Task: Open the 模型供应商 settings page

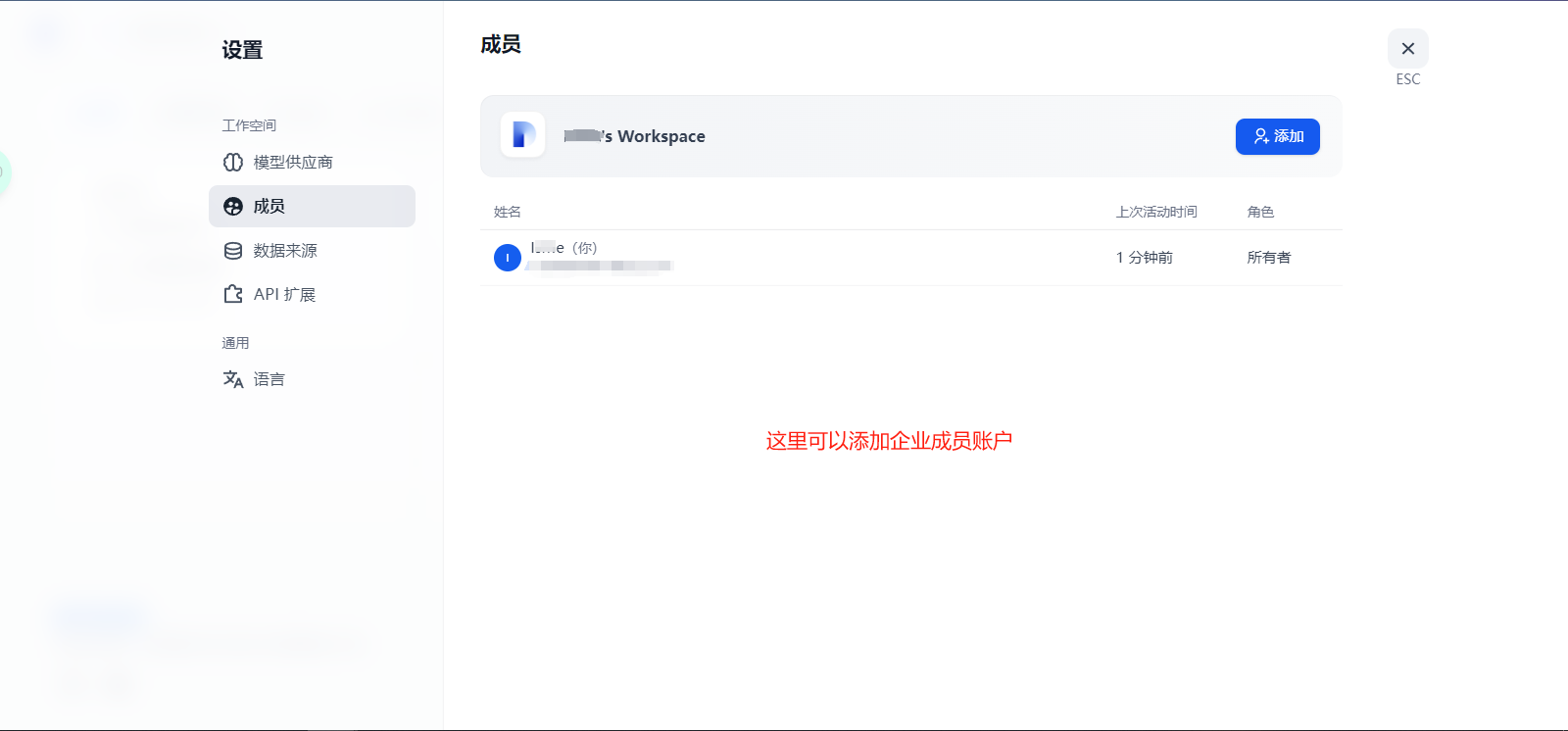Action: [x=293, y=163]
